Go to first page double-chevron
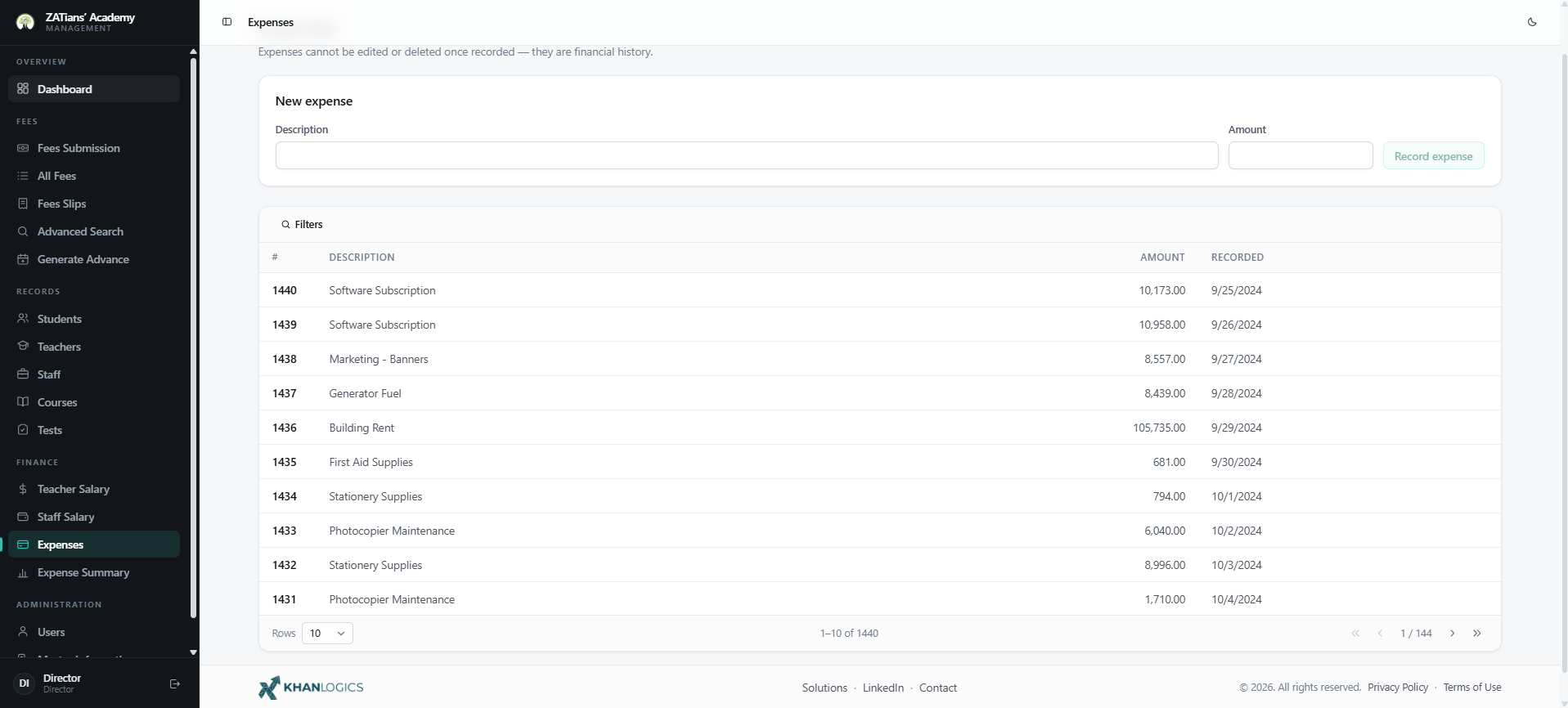 1355,633
